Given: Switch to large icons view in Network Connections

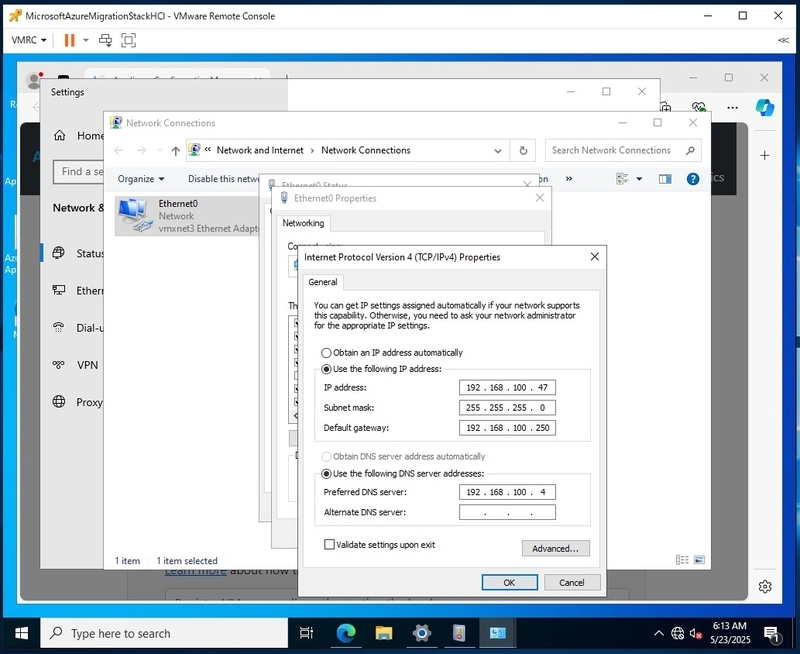Looking at the screenshot, I should coord(699,560).
